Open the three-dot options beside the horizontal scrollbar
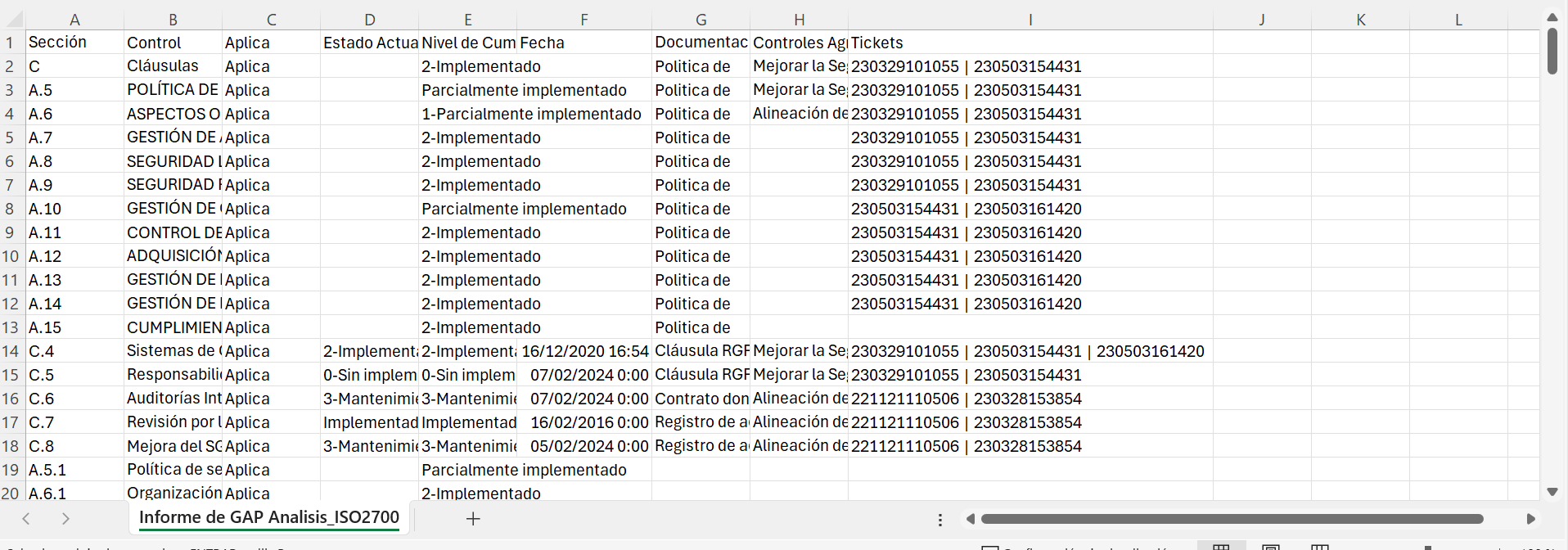 coord(940,520)
